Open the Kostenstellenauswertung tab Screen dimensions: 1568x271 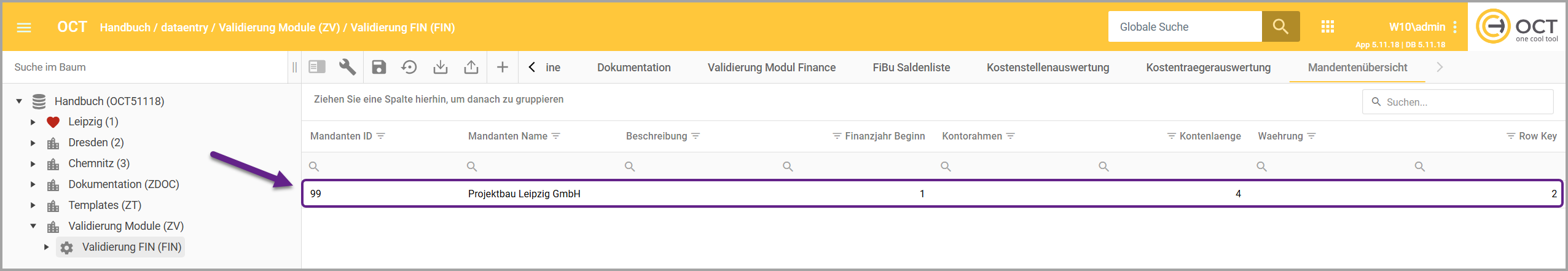(x=1048, y=68)
